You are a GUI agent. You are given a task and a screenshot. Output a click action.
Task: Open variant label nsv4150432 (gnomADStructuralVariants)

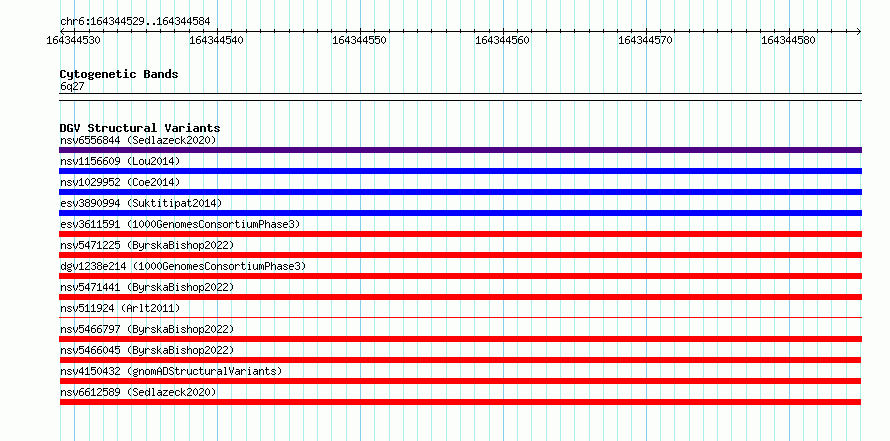tap(171, 371)
